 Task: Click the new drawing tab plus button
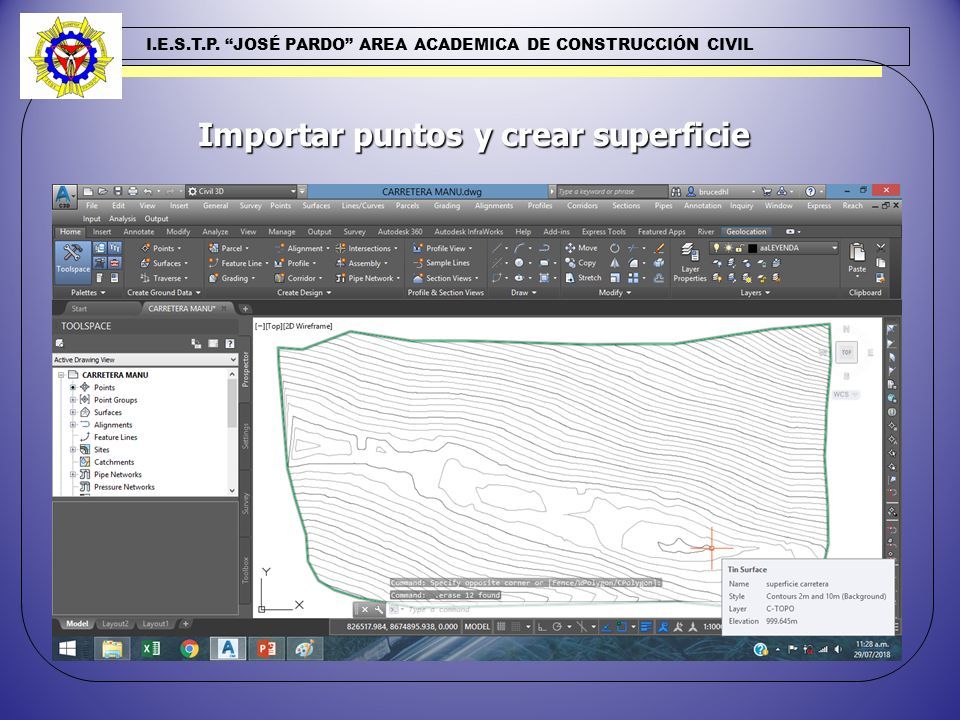(245, 309)
